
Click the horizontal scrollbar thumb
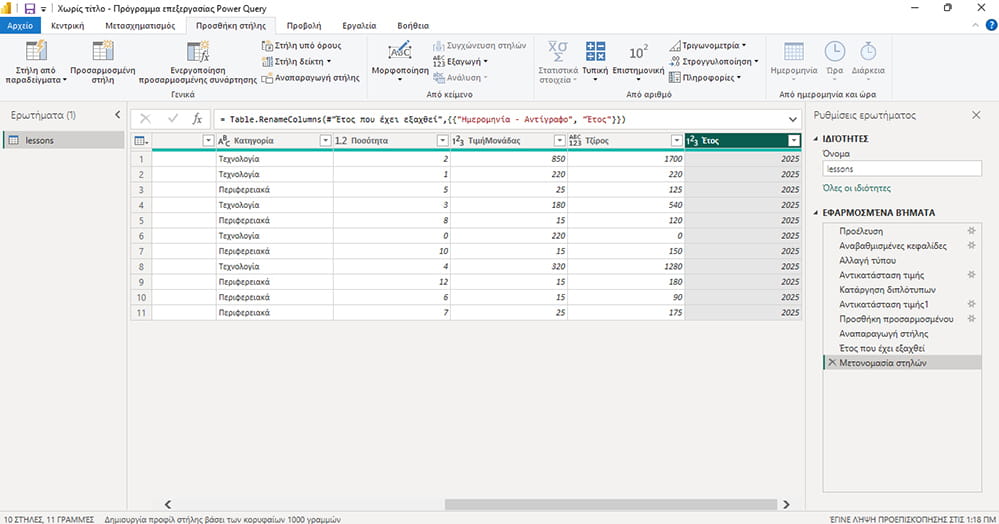(x=610, y=504)
